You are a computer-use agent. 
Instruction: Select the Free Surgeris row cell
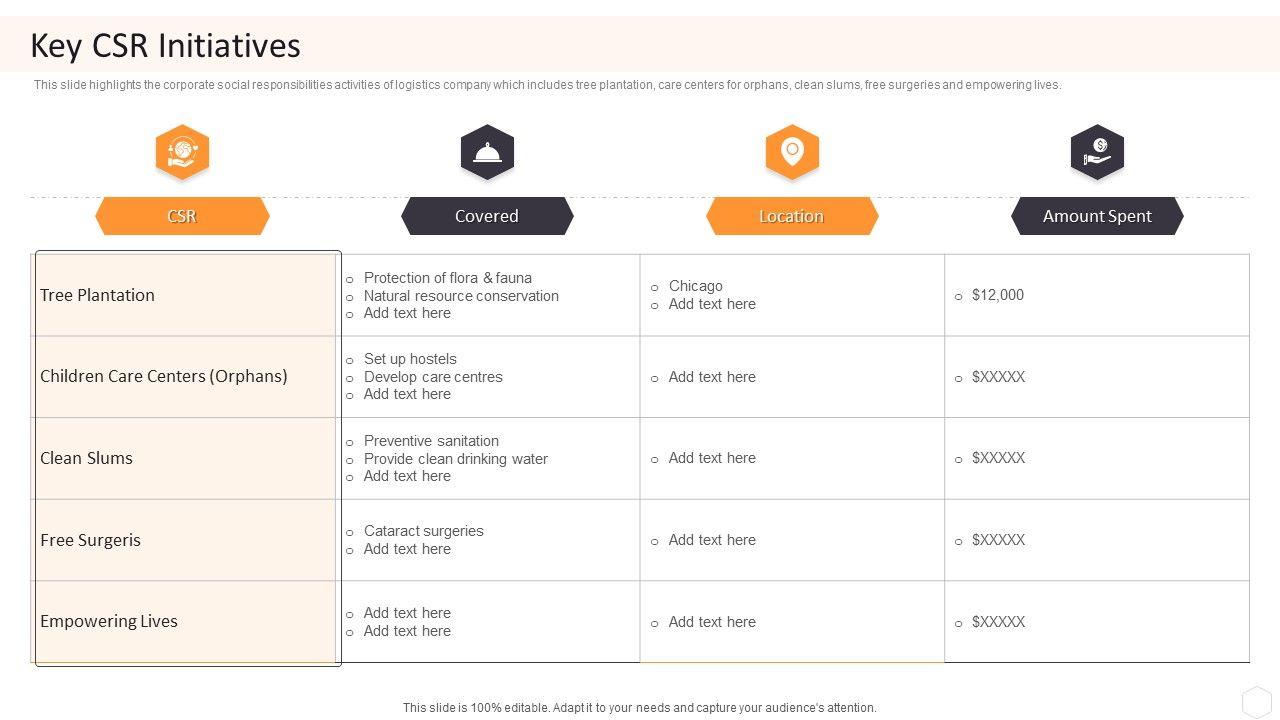click(x=91, y=540)
